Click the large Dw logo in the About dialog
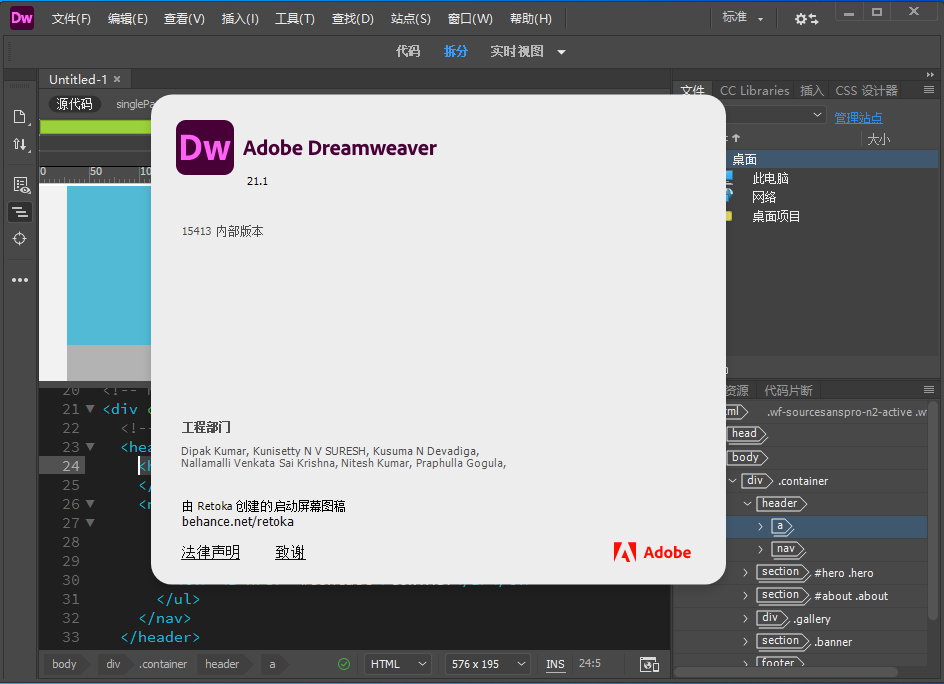The height and width of the screenshot is (684, 944). point(205,148)
